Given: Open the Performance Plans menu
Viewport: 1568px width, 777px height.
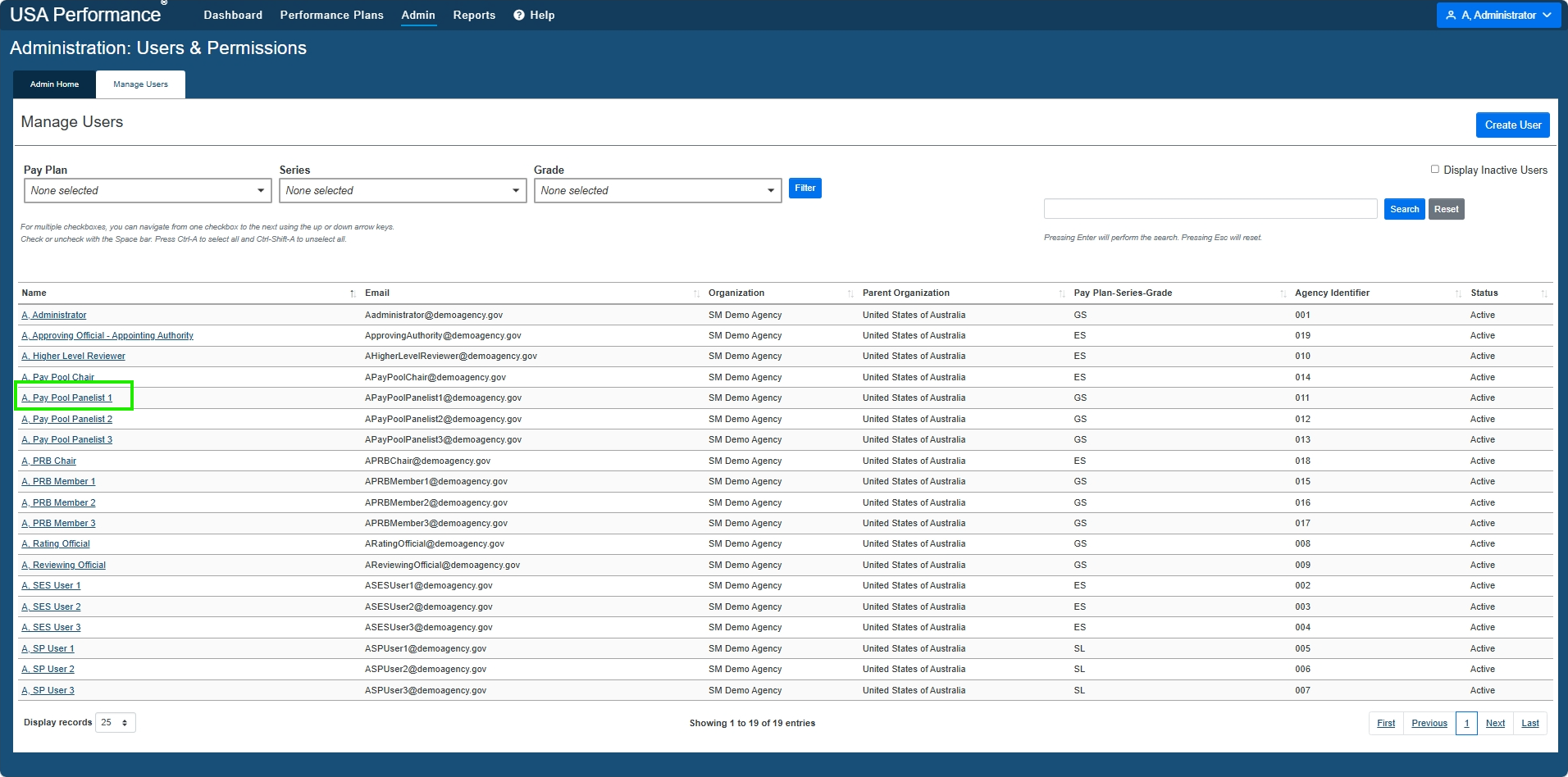Looking at the screenshot, I should pos(332,15).
